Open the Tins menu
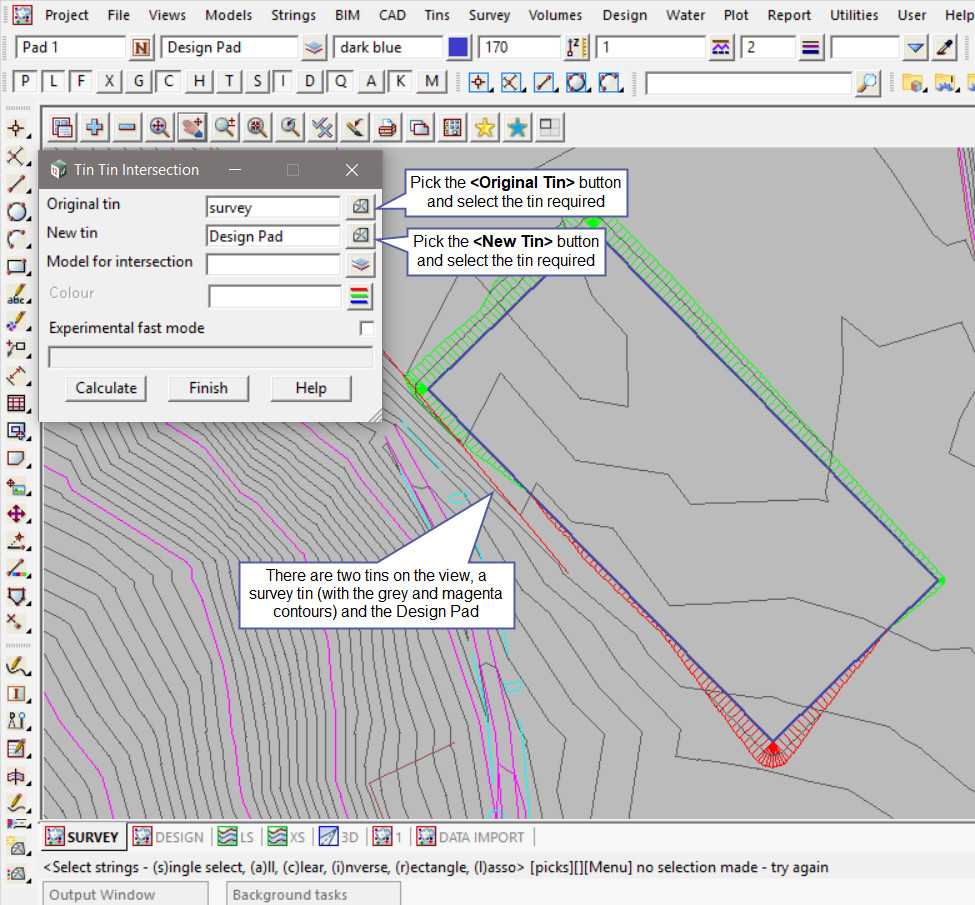Image resolution: width=975 pixels, height=905 pixels. coord(436,15)
